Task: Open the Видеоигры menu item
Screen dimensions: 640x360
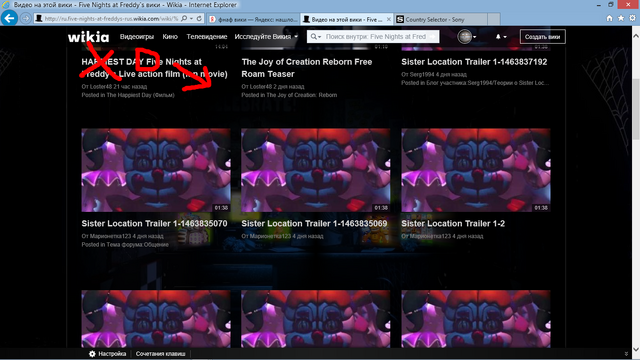Action: pyautogui.click(x=137, y=37)
